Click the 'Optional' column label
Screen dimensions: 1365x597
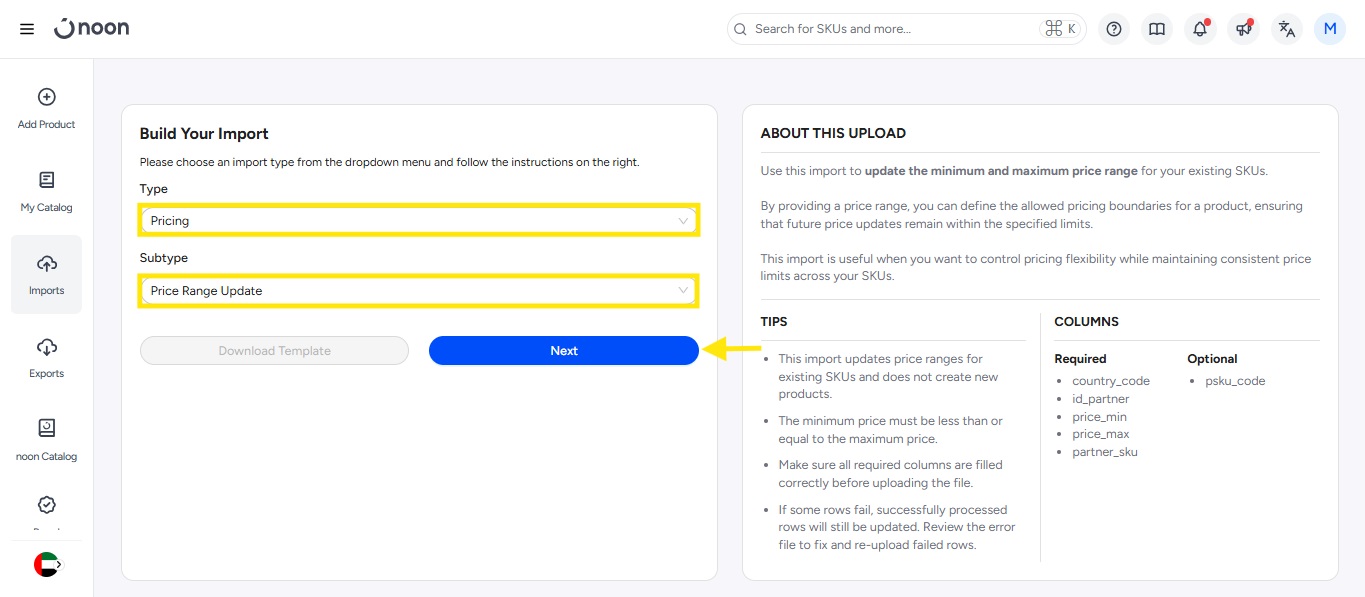point(1212,359)
